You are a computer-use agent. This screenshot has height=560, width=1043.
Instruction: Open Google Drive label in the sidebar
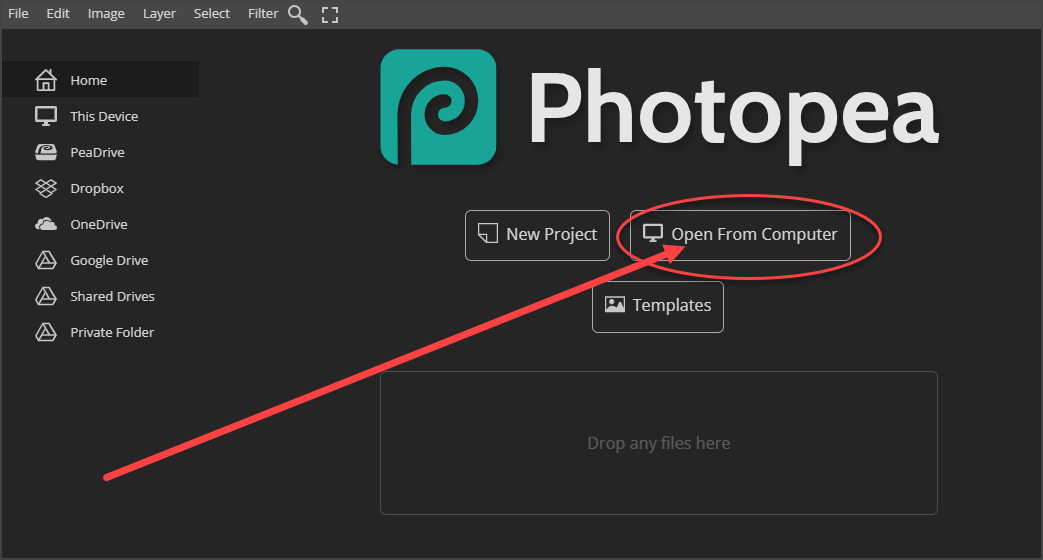click(x=109, y=260)
